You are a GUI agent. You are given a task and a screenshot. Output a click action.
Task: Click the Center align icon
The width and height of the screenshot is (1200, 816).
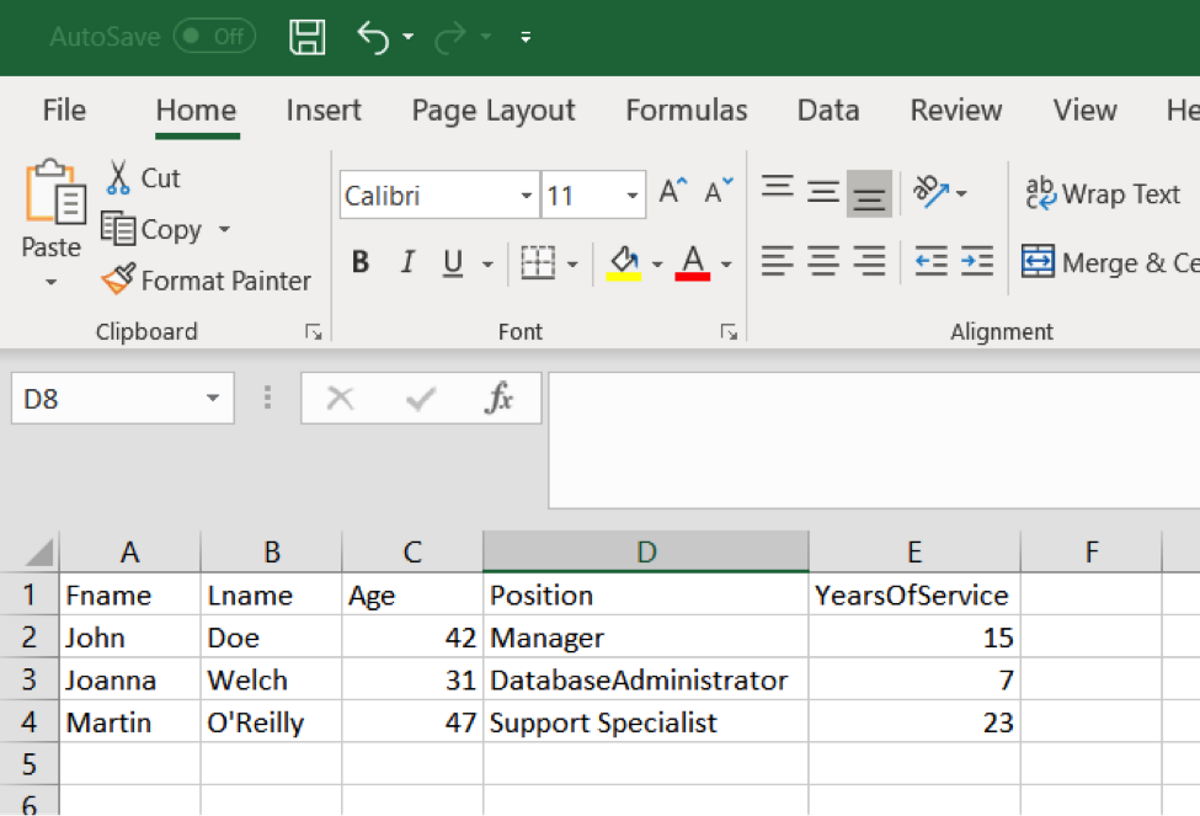tap(824, 262)
